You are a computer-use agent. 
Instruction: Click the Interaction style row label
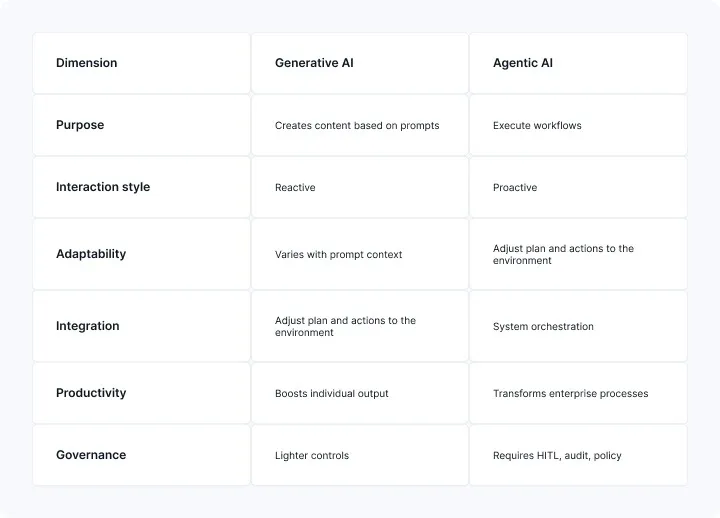tap(141, 187)
